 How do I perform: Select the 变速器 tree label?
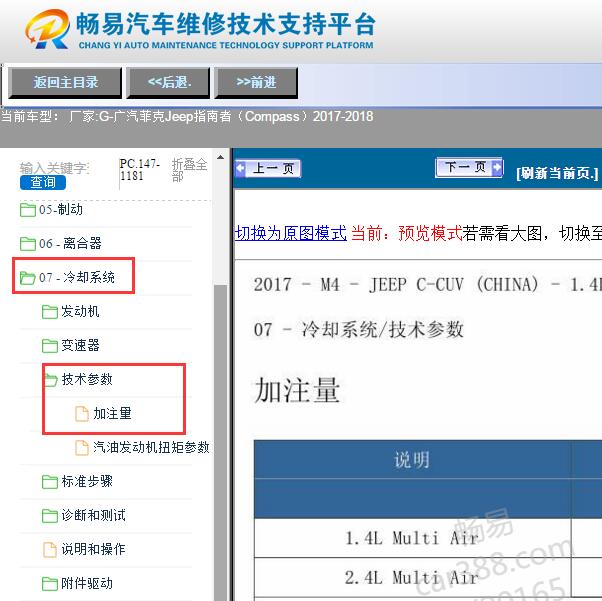click(80, 345)
